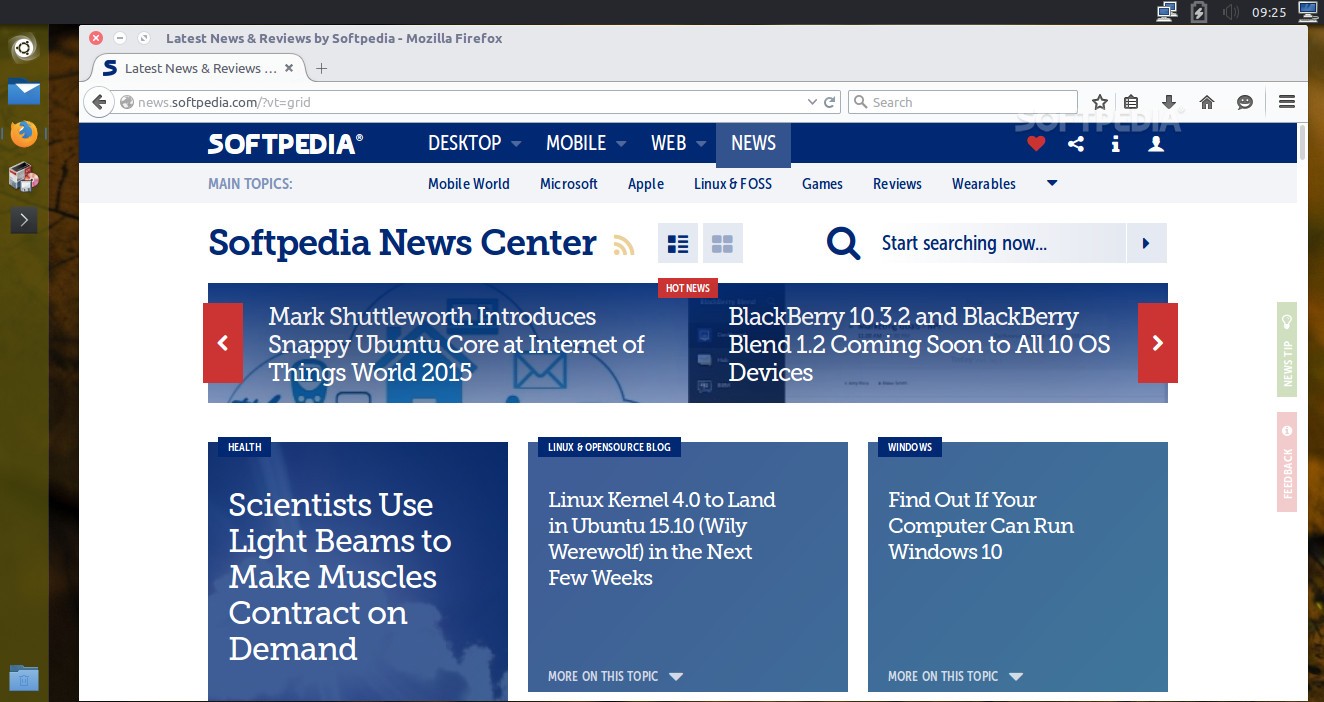Viewport: 1324px width, 702px height.
Task: Select the NEWS tab in navigation
Action: click(x=753, y=144)
